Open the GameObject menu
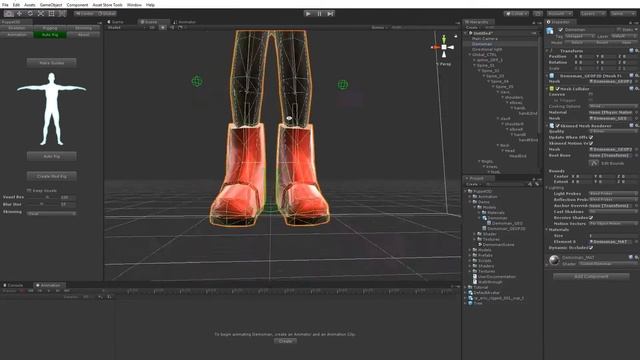The height and width of the screenshot is (360, 640). [x=51, y=5]
